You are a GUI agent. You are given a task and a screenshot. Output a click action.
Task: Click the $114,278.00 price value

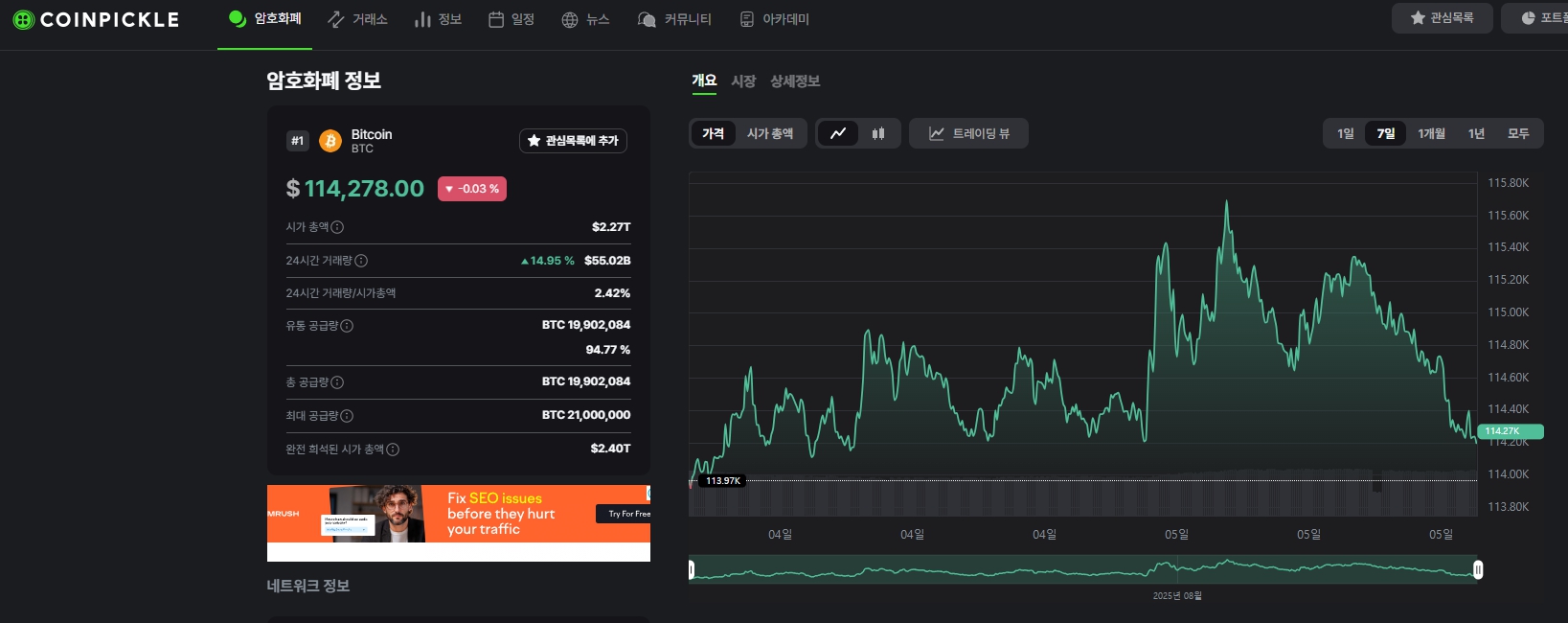click(355, 189)
